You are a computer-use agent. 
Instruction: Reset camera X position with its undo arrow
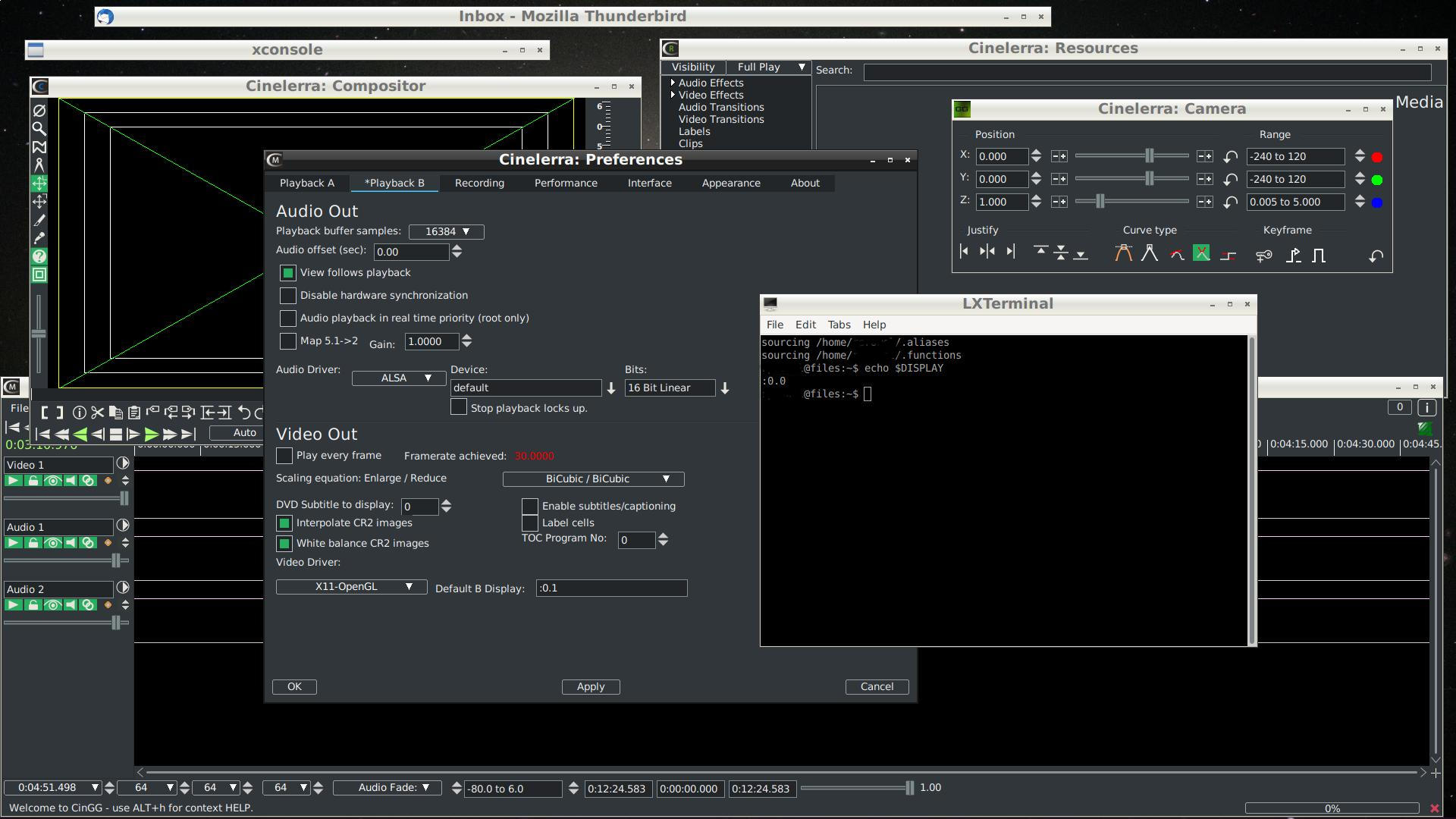(1231, 157)
